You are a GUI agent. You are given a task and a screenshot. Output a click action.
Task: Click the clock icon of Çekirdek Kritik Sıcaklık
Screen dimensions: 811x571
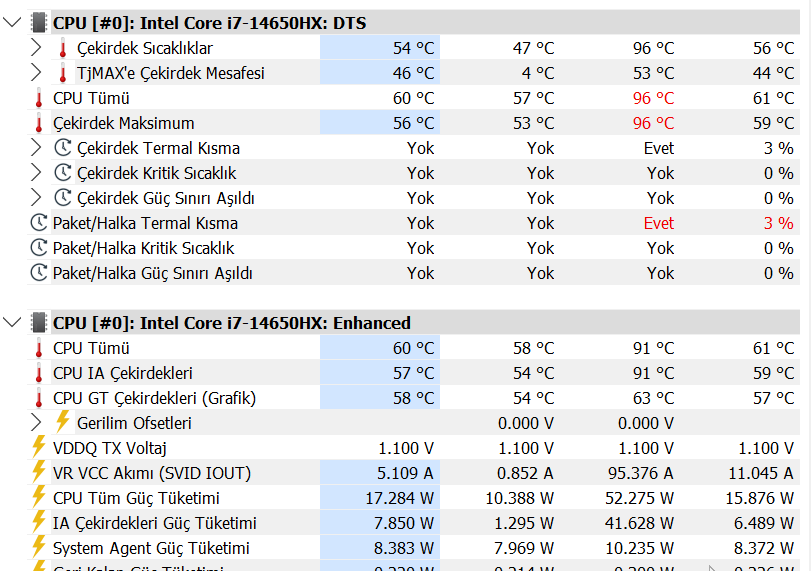[63, 172]
